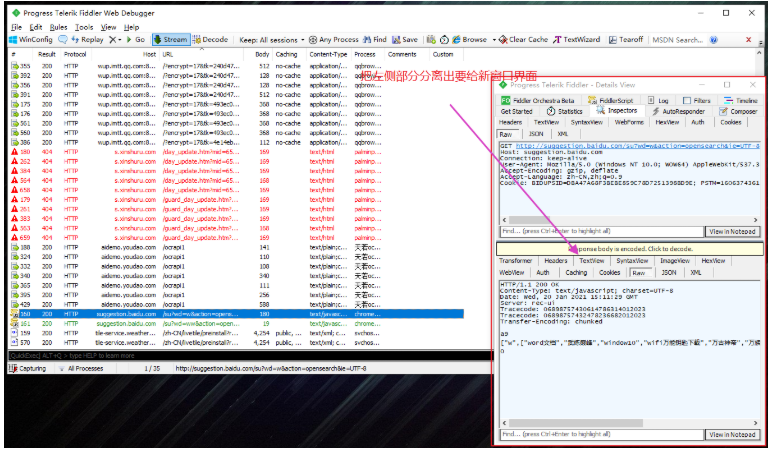Switch to the AutoResponder tab
The width and height of the screenshot is (769, 449).
pyautogui.click(x=679, y=112)
